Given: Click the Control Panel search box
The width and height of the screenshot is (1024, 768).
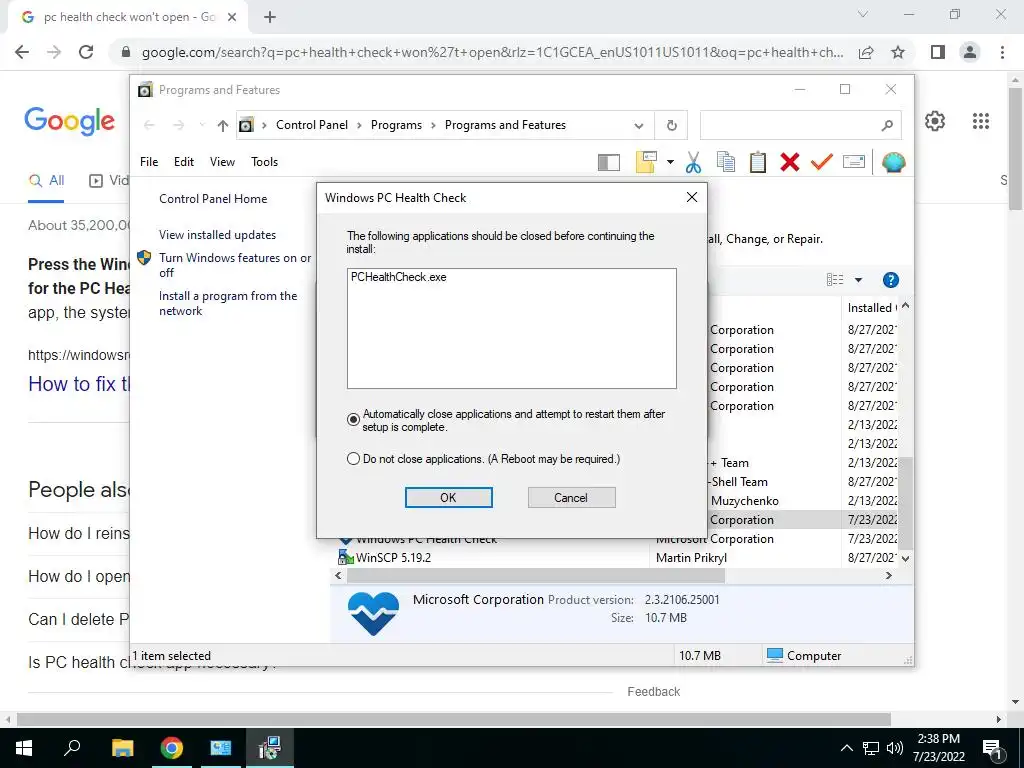Looking at the screenshot, I should pos(800,125).
